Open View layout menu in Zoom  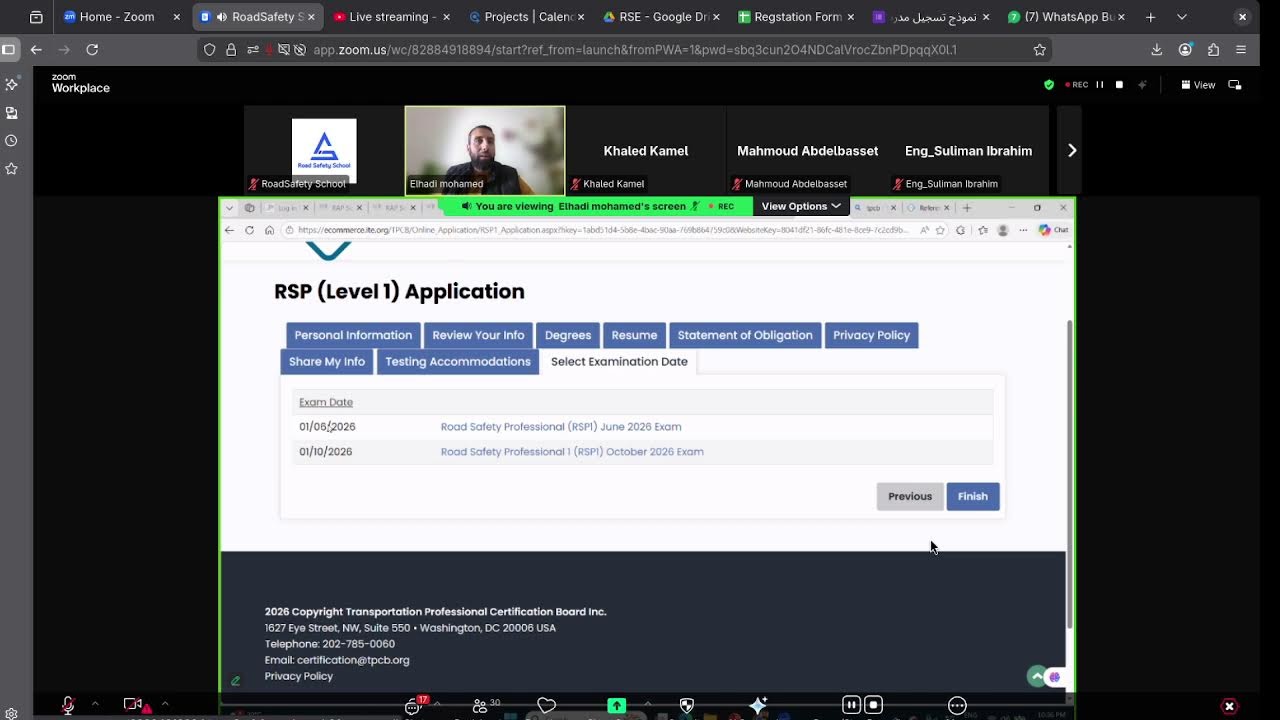tap(1198, 85)
